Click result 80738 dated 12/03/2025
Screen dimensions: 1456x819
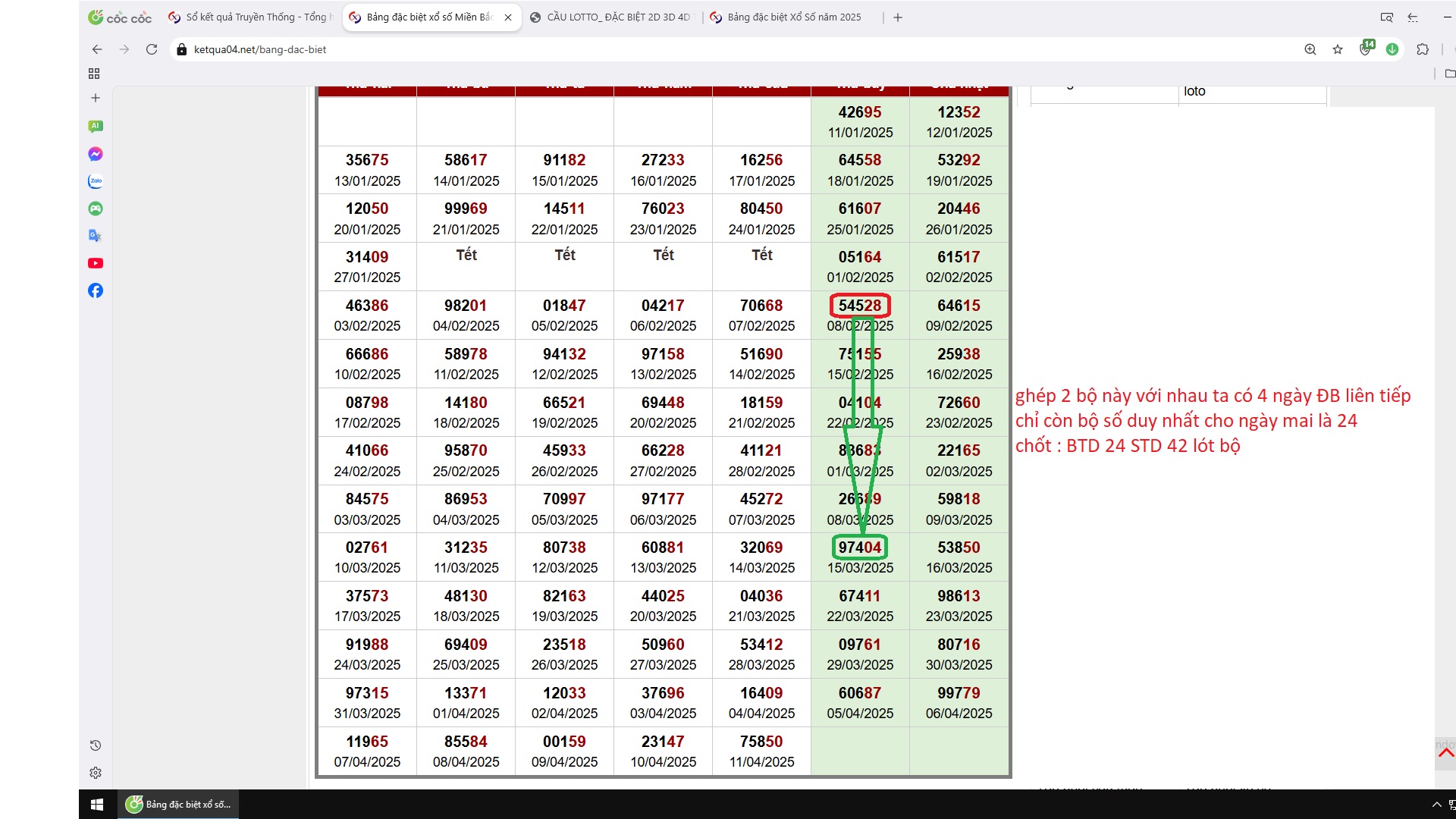(x=564, y=548)
